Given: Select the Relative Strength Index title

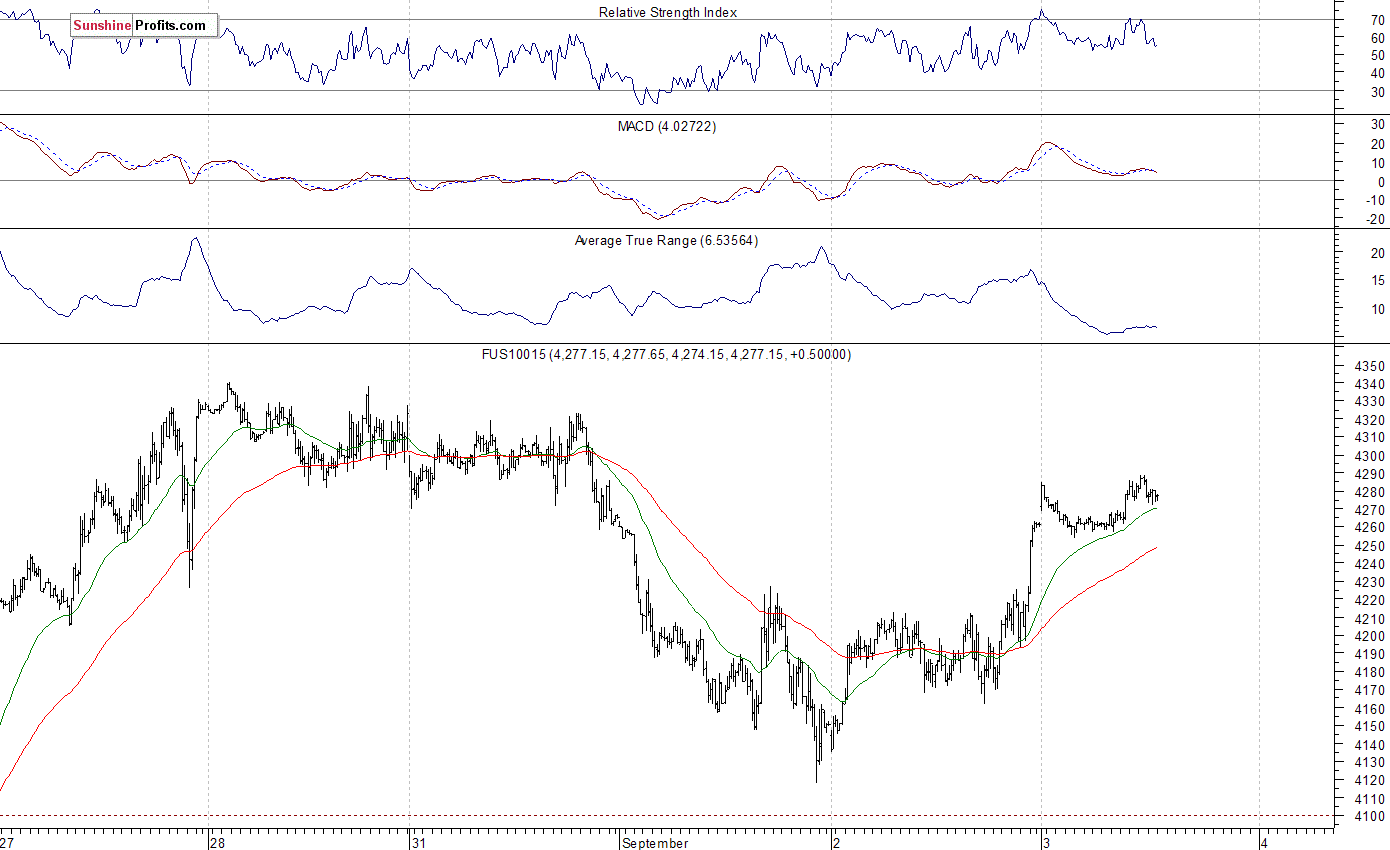Looking at the screenshot, I should [x=668, y=12].
